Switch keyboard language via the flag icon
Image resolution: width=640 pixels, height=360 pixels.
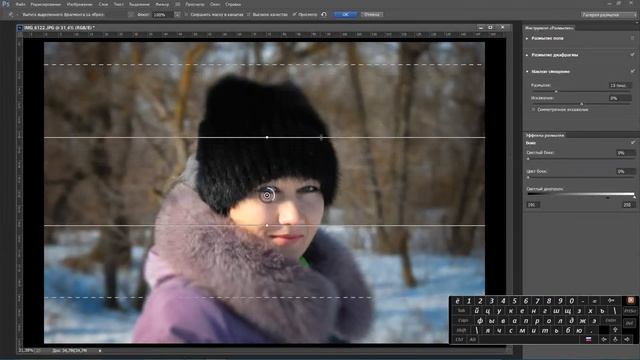point(588,340)
